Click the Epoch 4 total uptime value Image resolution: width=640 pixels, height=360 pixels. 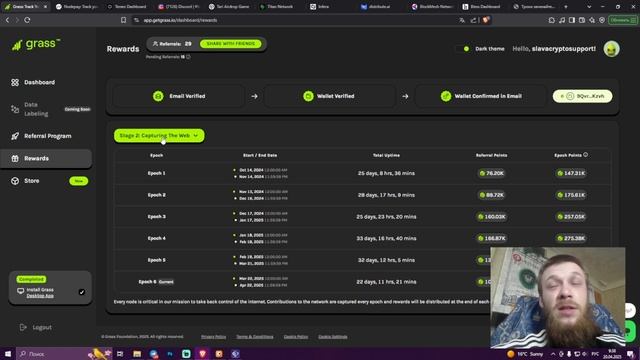(x=386, y=238)
